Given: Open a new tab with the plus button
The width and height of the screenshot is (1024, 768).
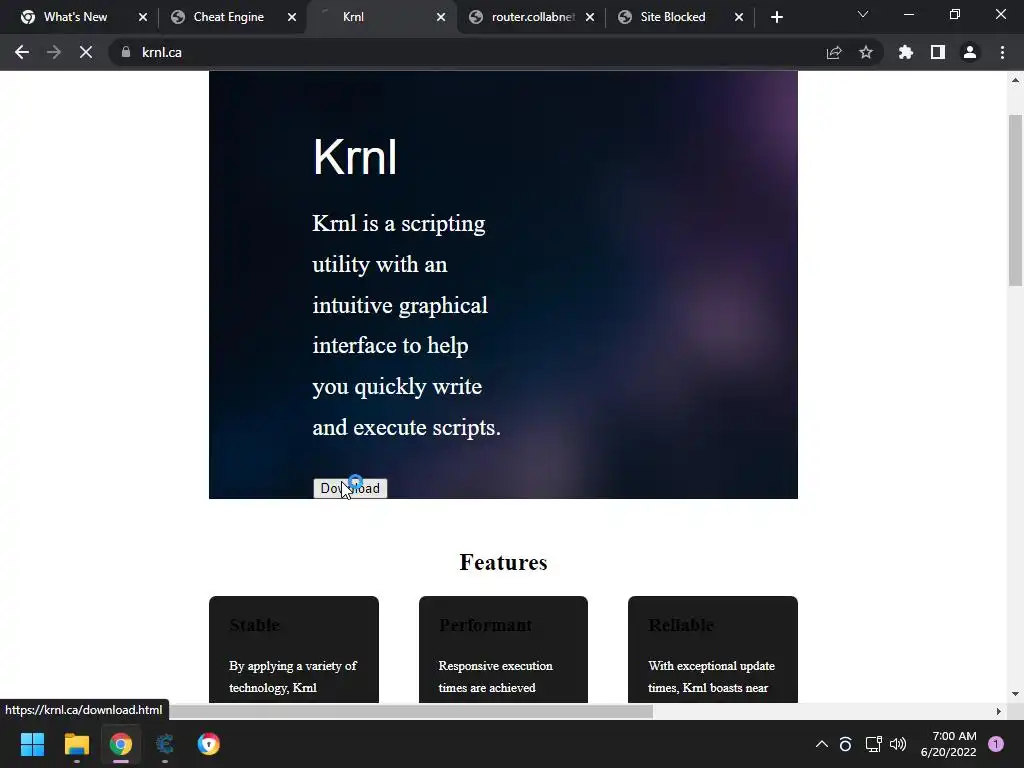Looking at the screenshot, I should [x=776, y=17].
